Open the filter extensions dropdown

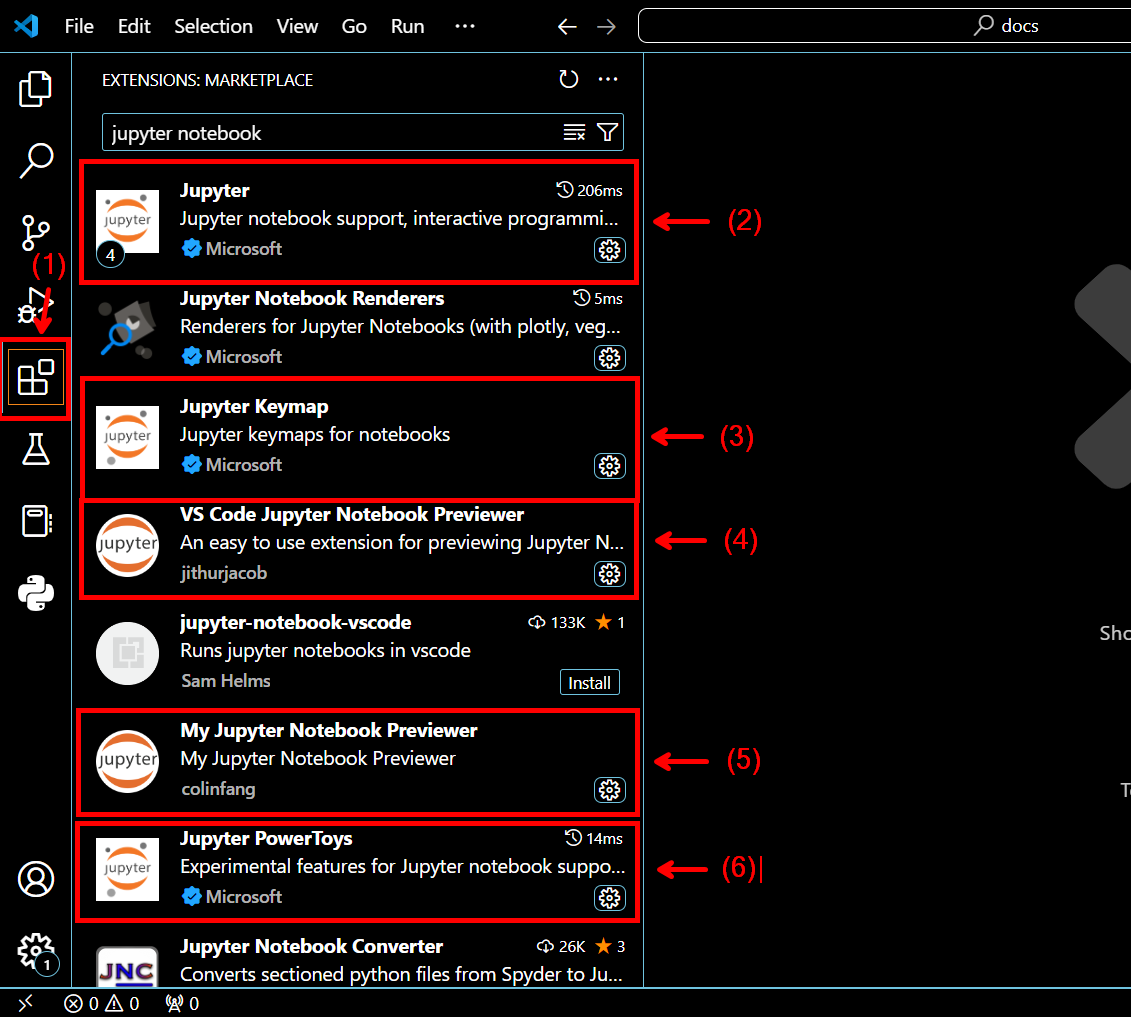point(607,132)
